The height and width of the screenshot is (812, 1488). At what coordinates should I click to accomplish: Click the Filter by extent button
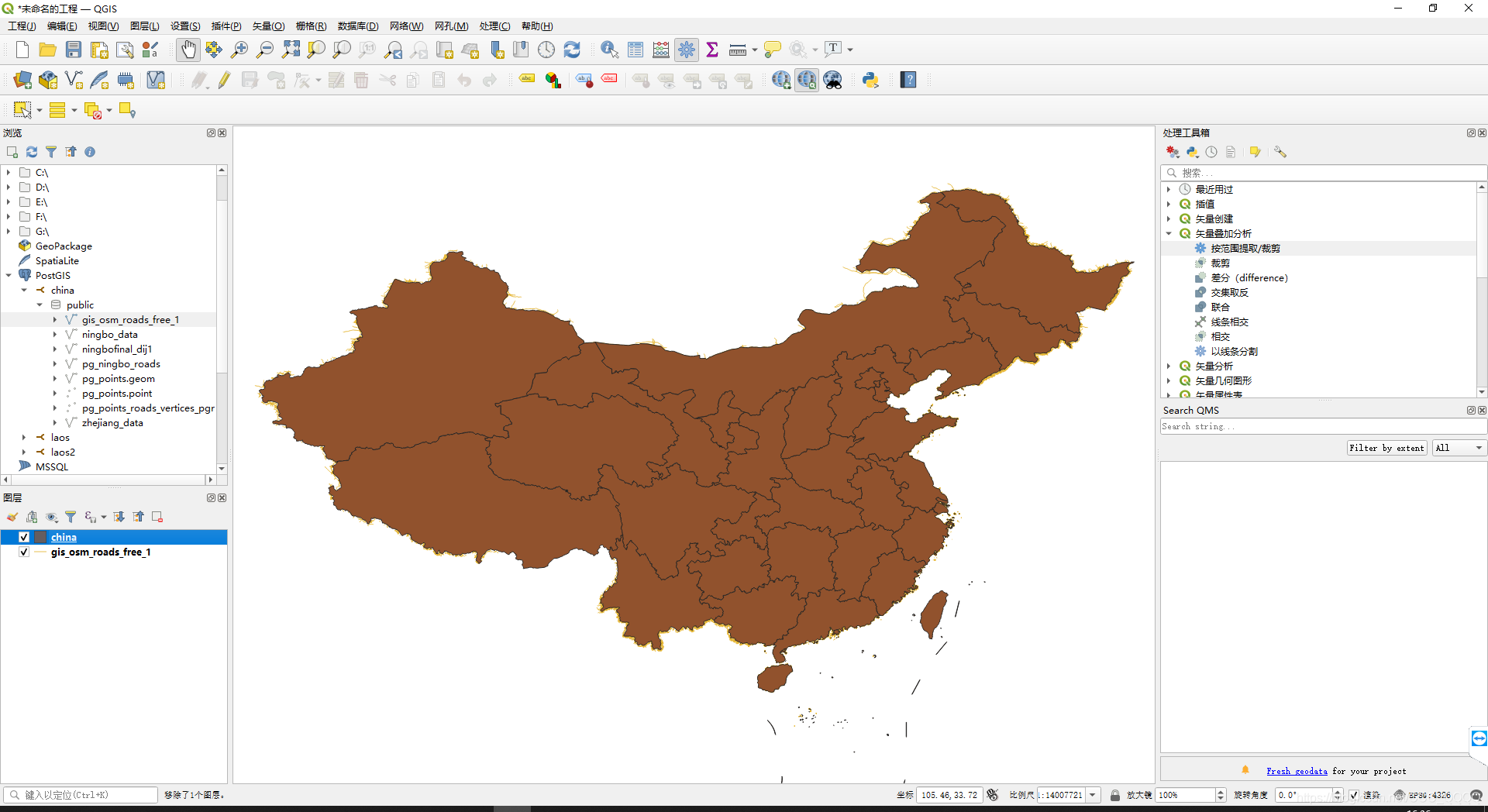tap(1386, 448)
